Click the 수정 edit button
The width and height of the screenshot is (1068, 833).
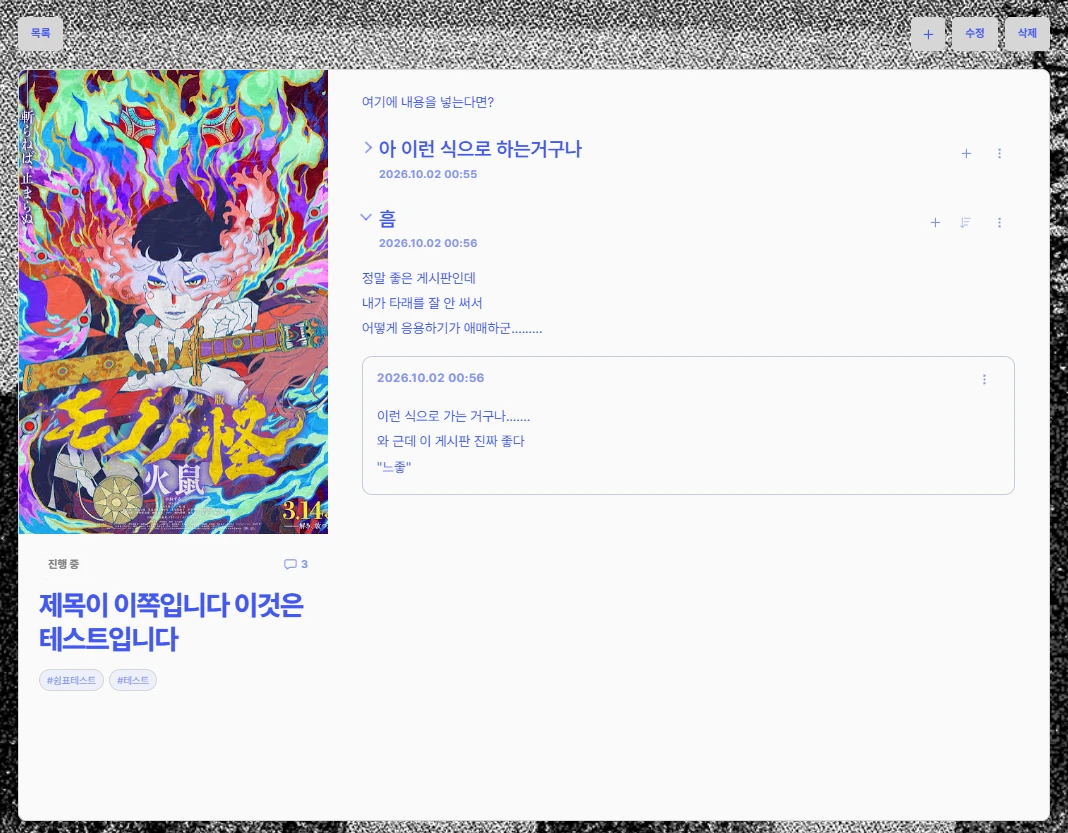[975, 33]
